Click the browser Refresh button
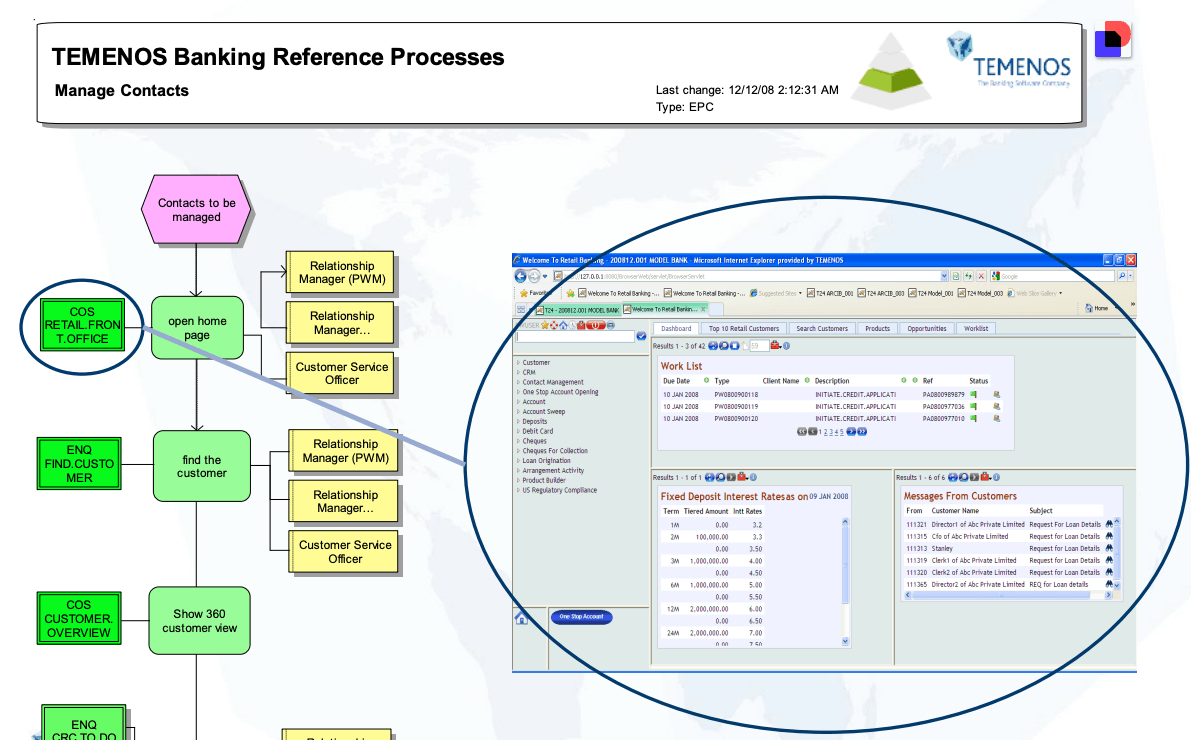This screenshot has height=740, width=1191. coord(968,276)
